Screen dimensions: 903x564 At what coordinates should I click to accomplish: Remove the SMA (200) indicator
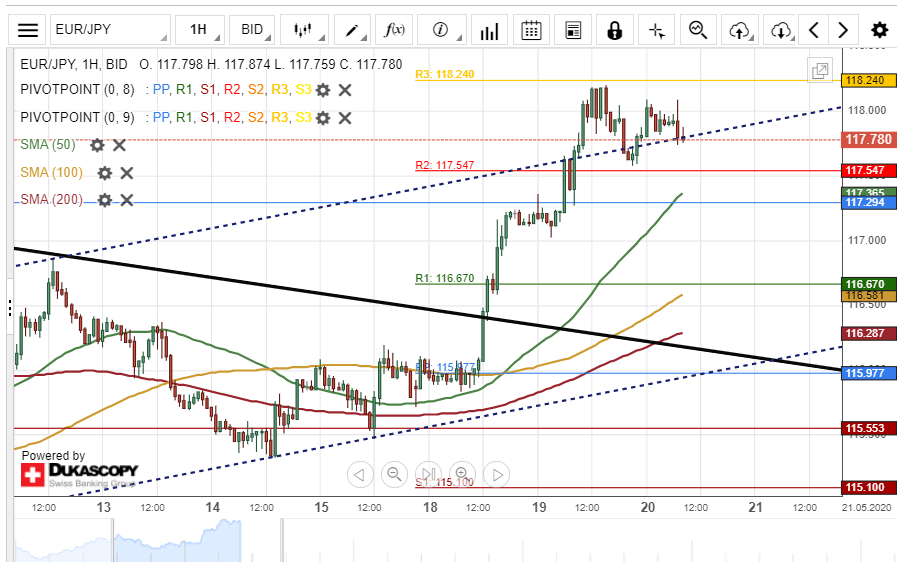coord(127,200)
